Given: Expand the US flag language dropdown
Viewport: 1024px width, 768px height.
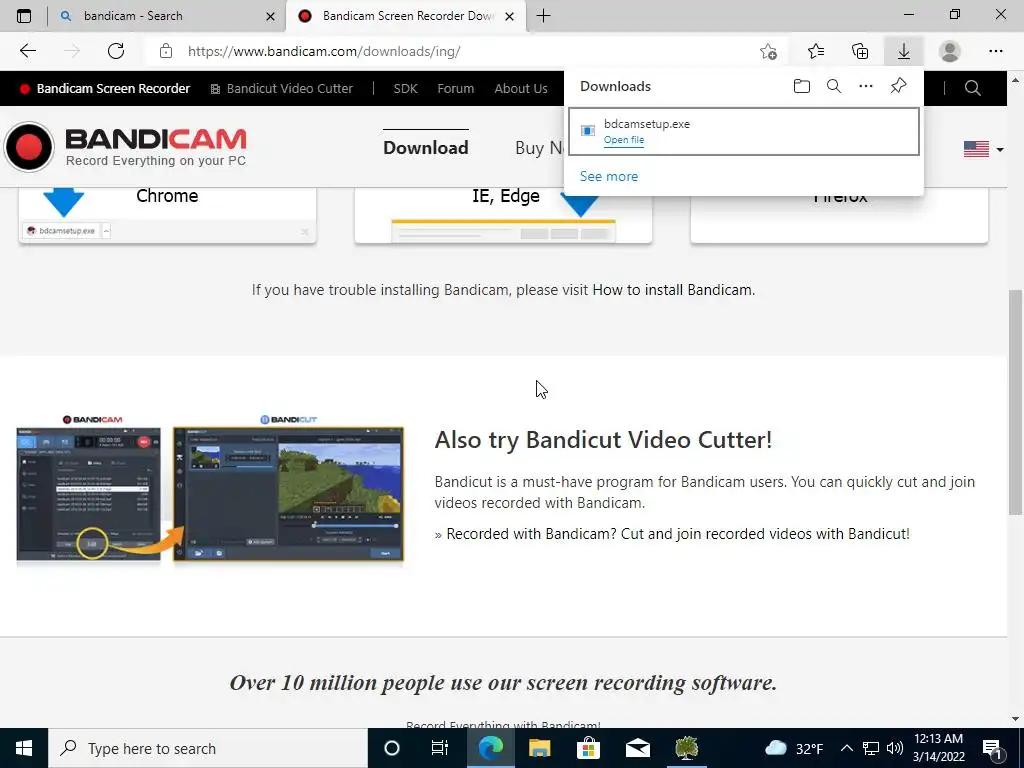Looking at the screenshot, I should point(984,150).
